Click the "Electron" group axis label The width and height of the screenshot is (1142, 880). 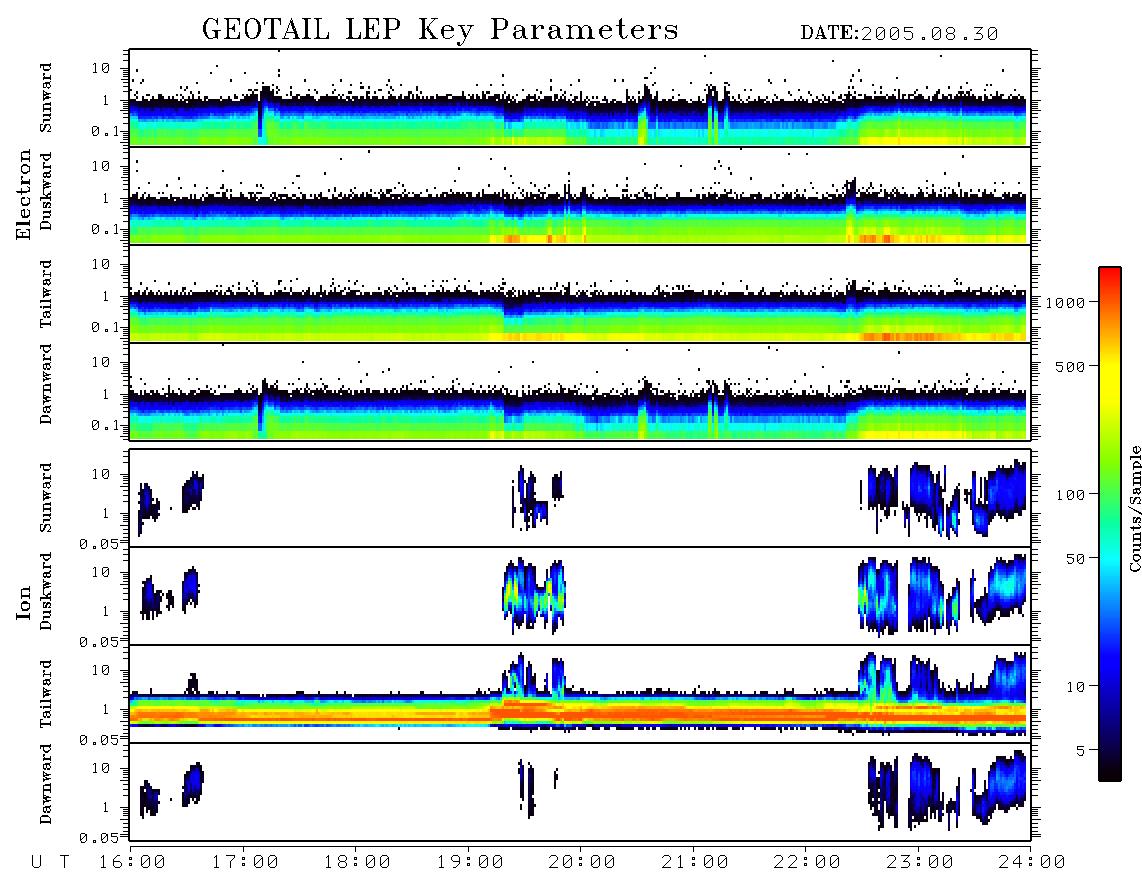click(x=24, y=194)
